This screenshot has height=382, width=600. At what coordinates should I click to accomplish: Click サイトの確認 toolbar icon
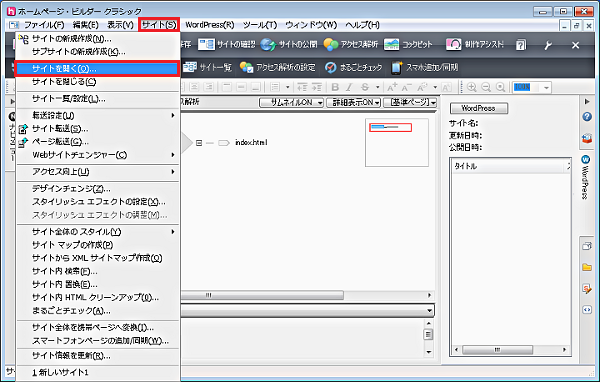(x=226, y=45)
